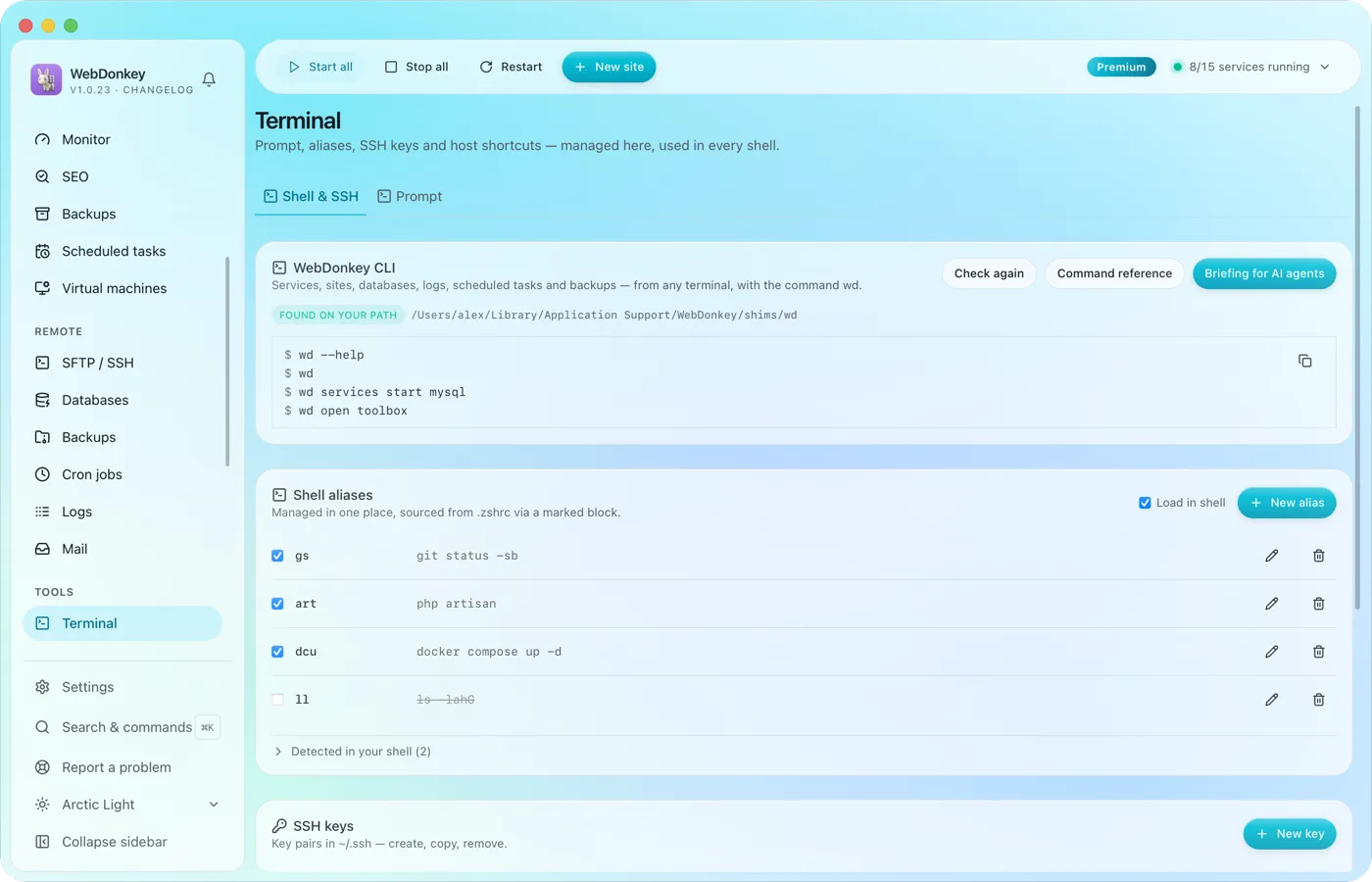Open SFTP / SSH section

122,363
